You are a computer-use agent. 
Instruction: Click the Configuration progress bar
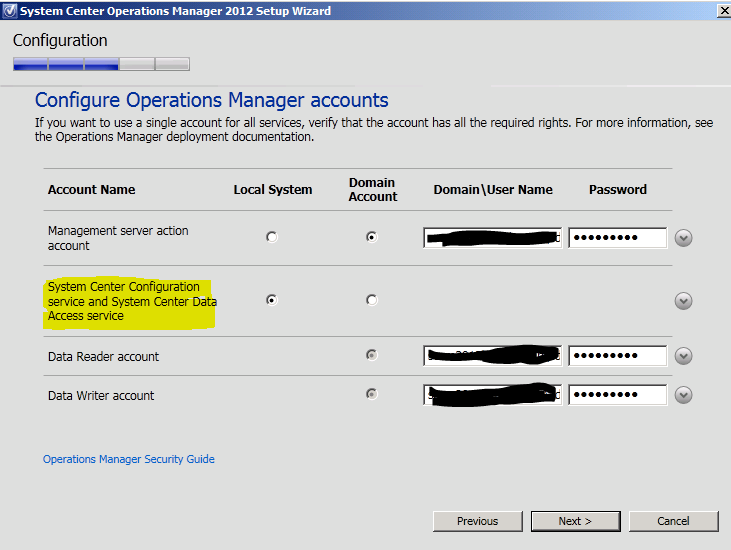[x=101, y=64]
